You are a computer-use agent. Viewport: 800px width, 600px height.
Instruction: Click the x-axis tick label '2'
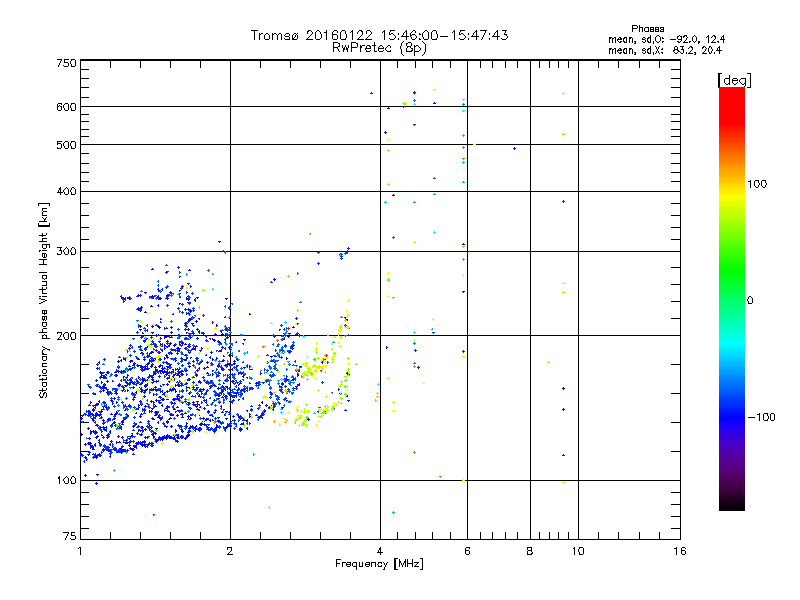[x=230, y=551]
